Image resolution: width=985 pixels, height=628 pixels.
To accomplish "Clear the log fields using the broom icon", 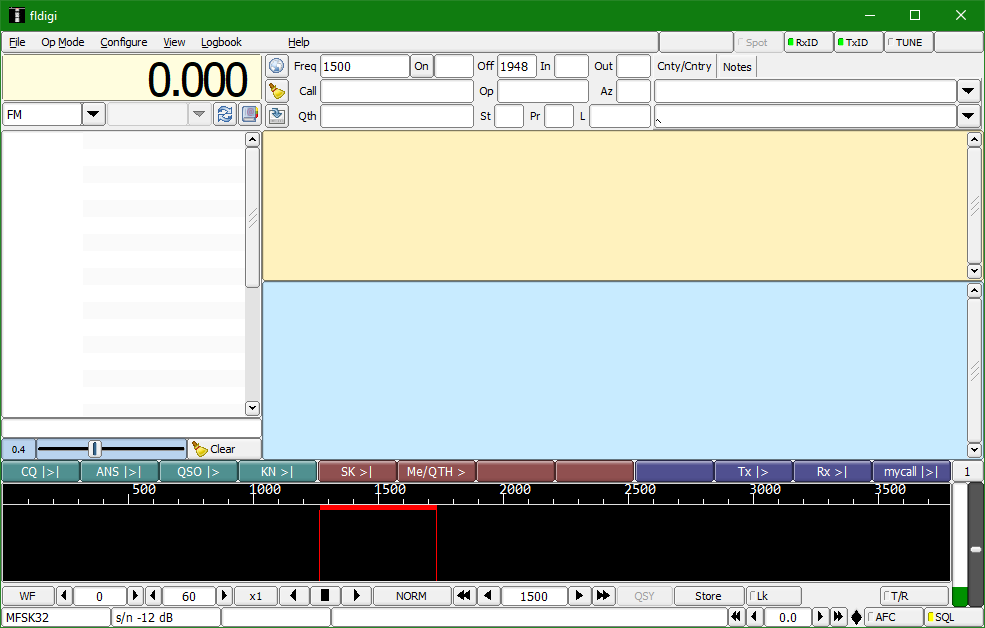I will [278, 90].
